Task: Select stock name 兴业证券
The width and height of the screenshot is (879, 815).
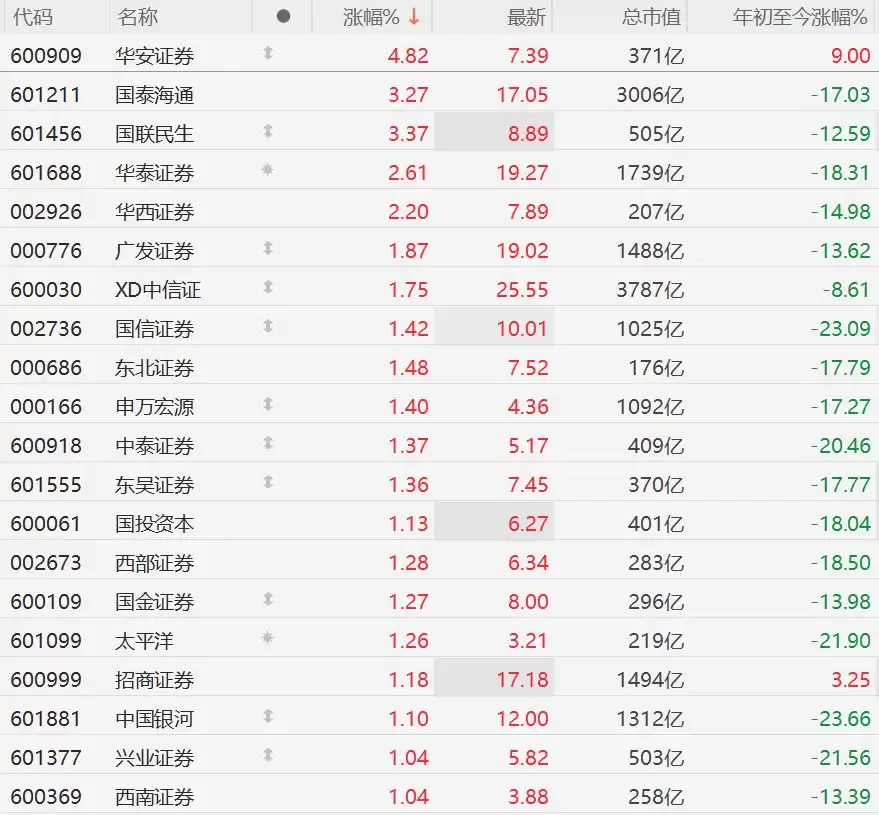Action: click(x=154, y=757)
